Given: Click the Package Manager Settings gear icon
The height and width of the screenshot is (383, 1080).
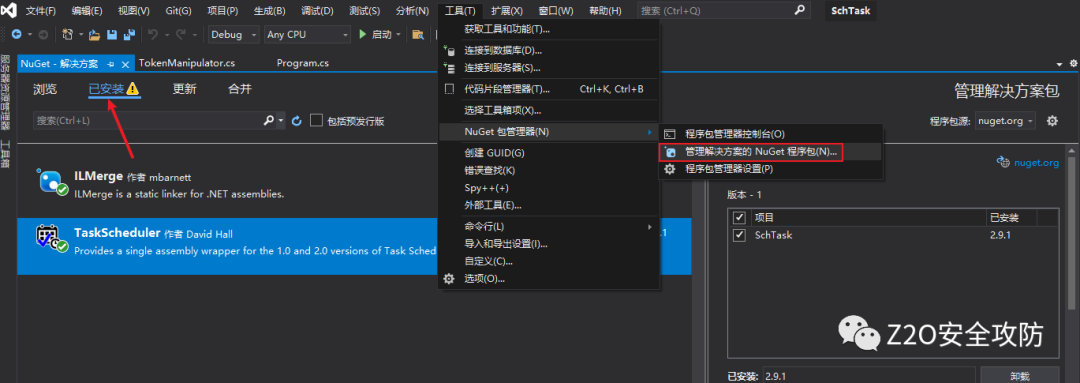Looking at the screenshot, I should coord(669,169).
